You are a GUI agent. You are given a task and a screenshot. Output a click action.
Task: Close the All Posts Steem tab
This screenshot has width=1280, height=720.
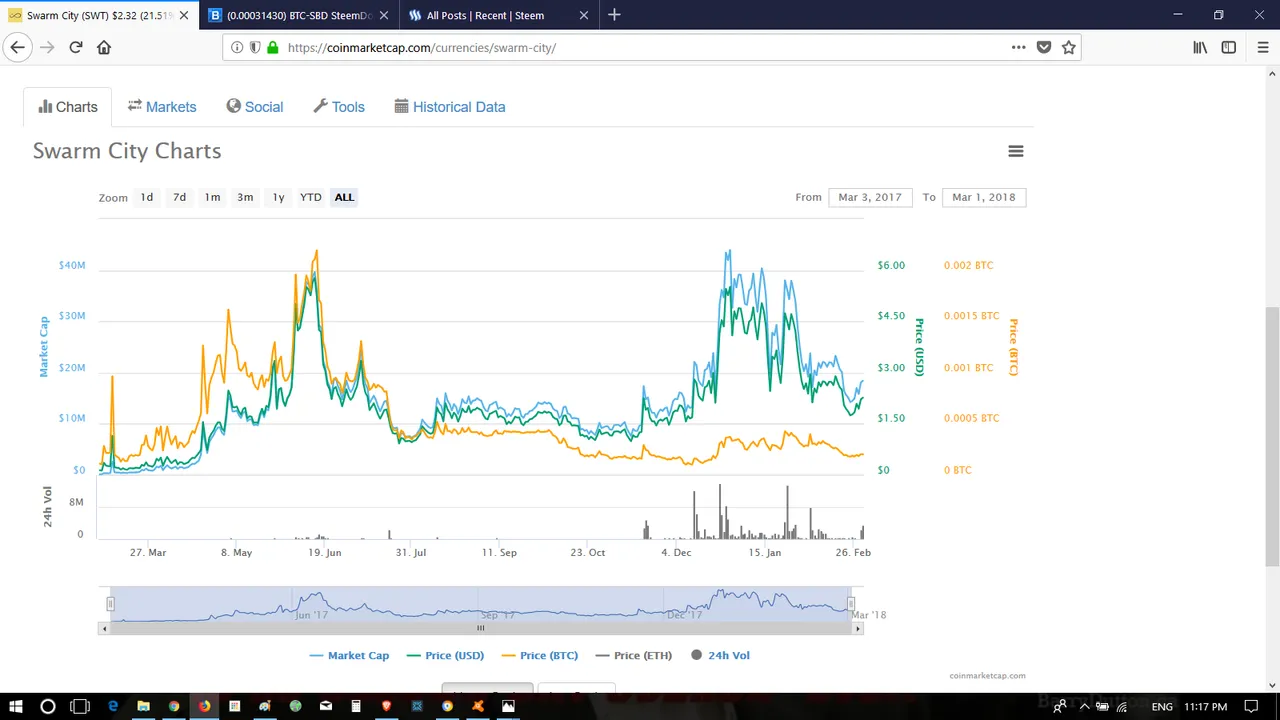[584, 15]
